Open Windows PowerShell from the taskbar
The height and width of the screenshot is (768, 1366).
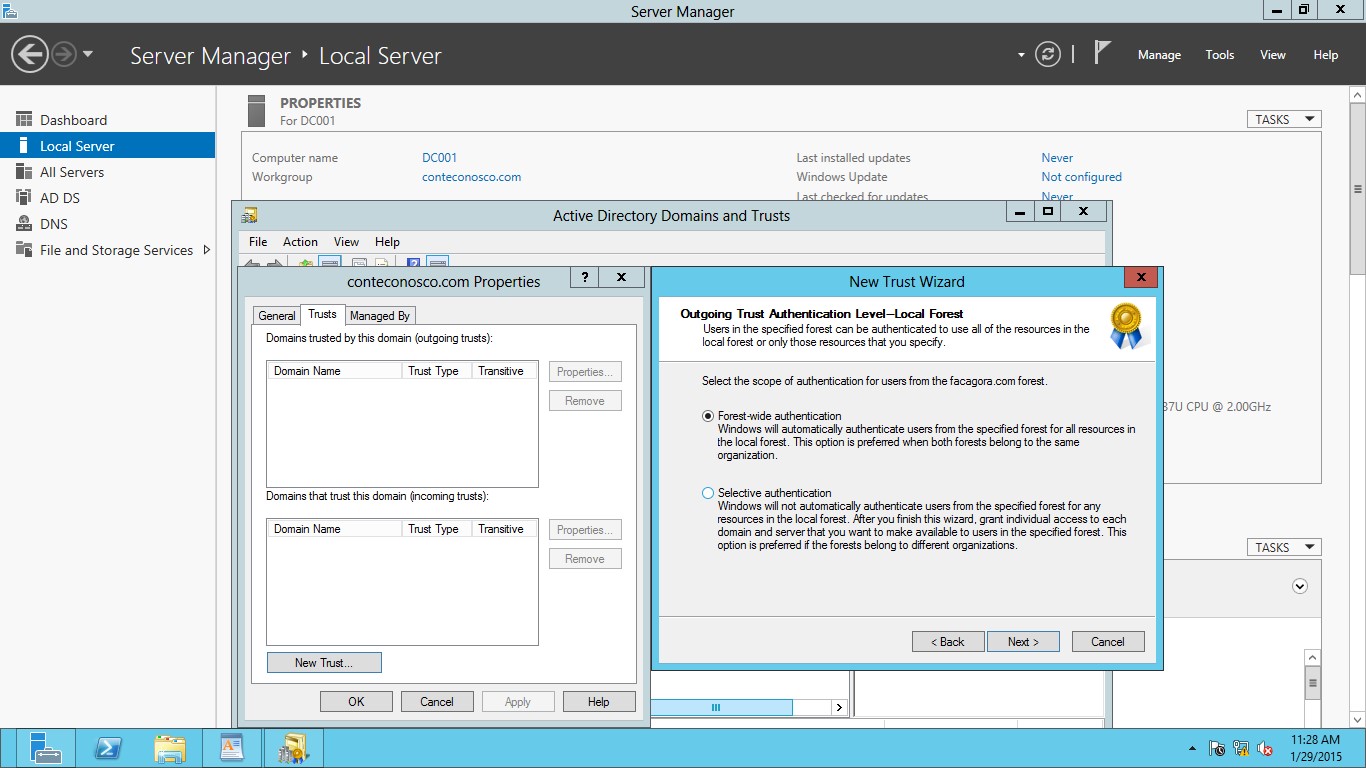[x=108, y=747]
